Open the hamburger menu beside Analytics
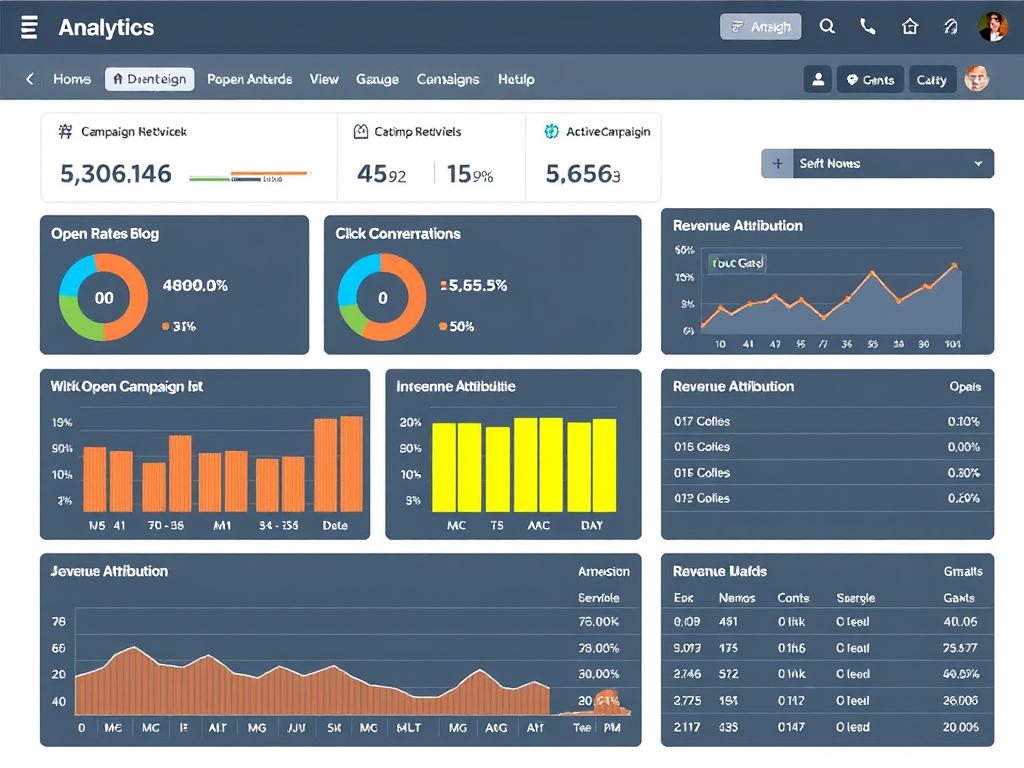1024x768 pixels. [x=28, y=27]
